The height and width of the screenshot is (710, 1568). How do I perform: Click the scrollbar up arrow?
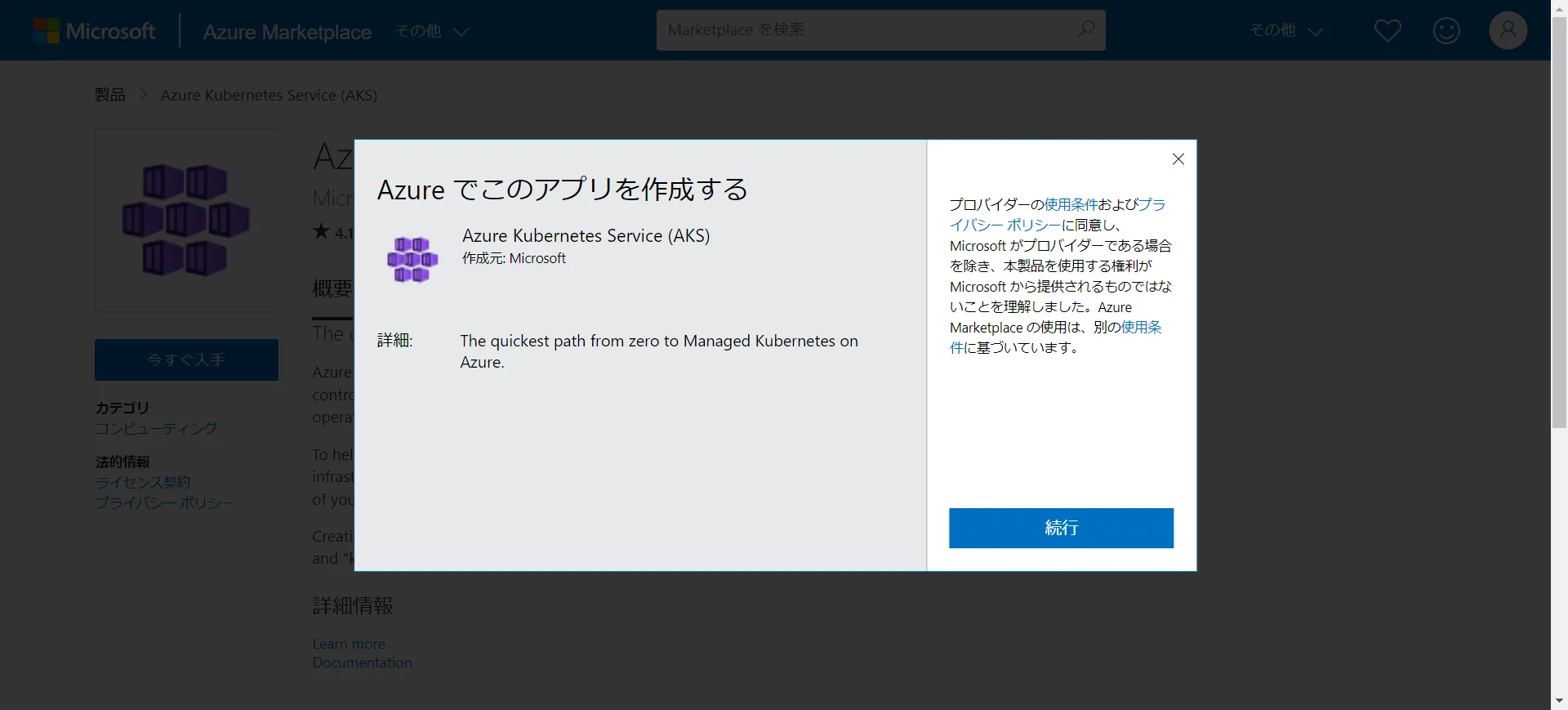point(1559,7)
